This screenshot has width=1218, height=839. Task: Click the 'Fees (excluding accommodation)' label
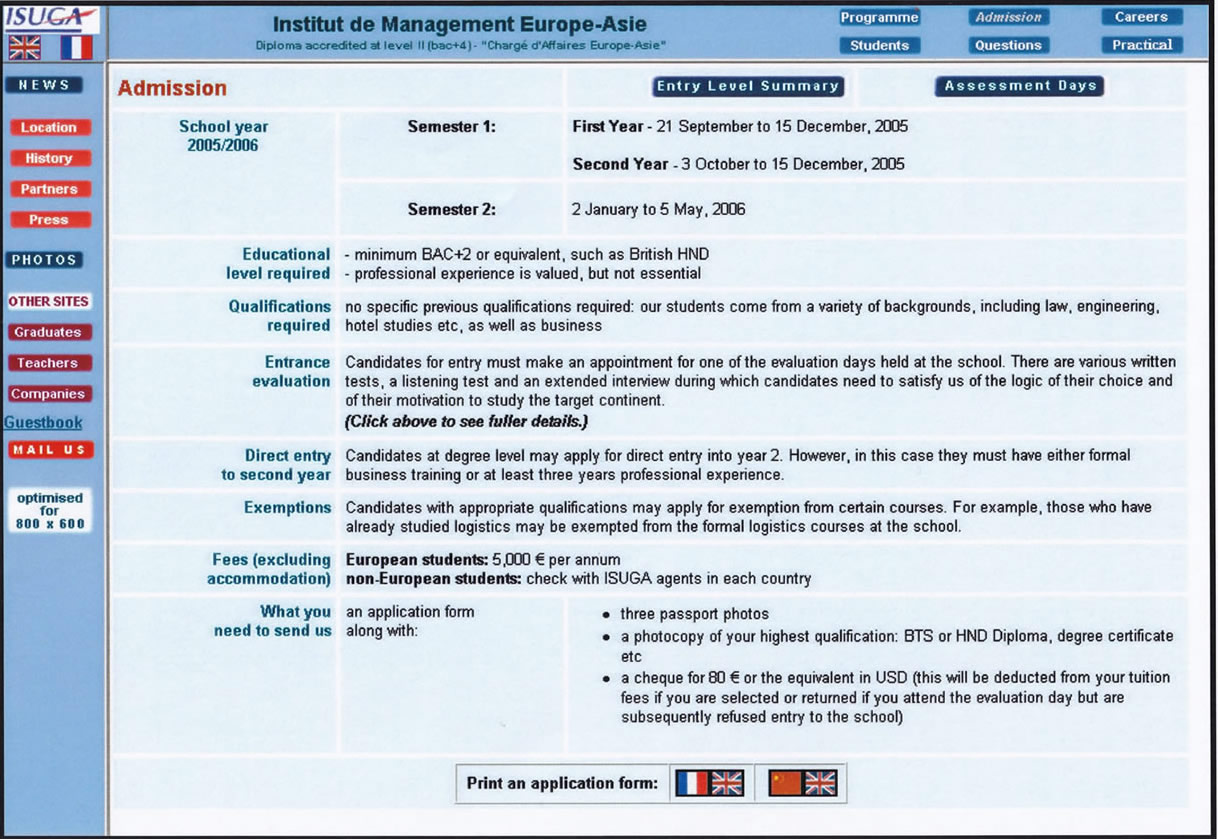pos(269,569)
